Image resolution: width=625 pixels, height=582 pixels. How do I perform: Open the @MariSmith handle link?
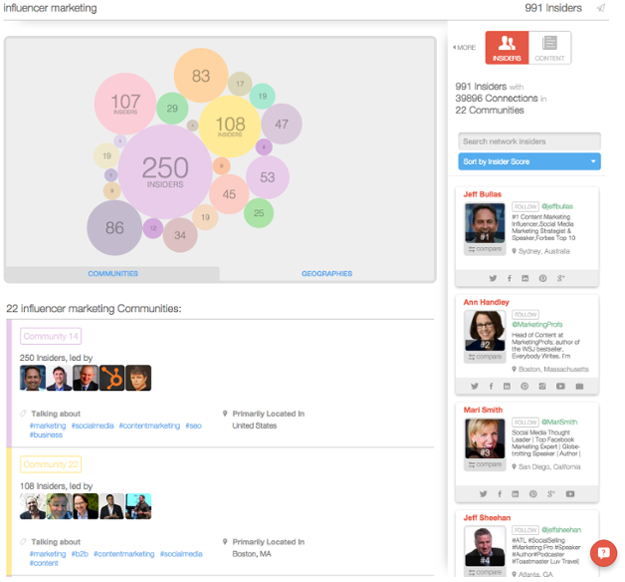(x=560, y=422)
